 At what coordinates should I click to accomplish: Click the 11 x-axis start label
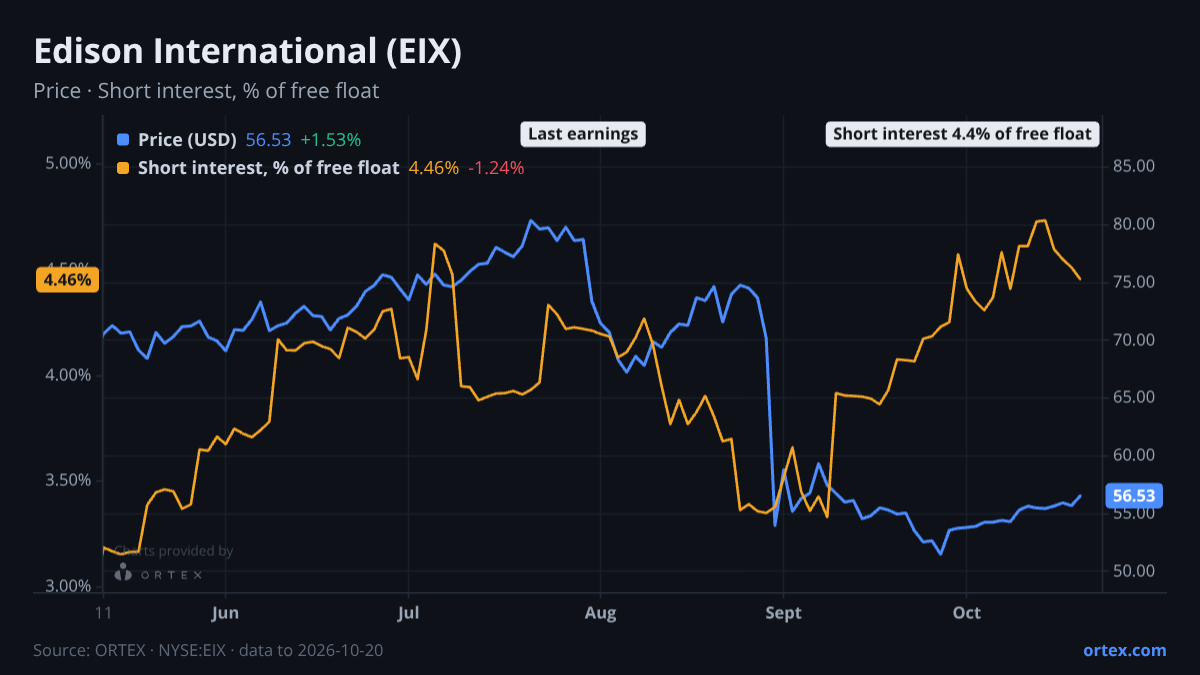(x=103, y=612)
